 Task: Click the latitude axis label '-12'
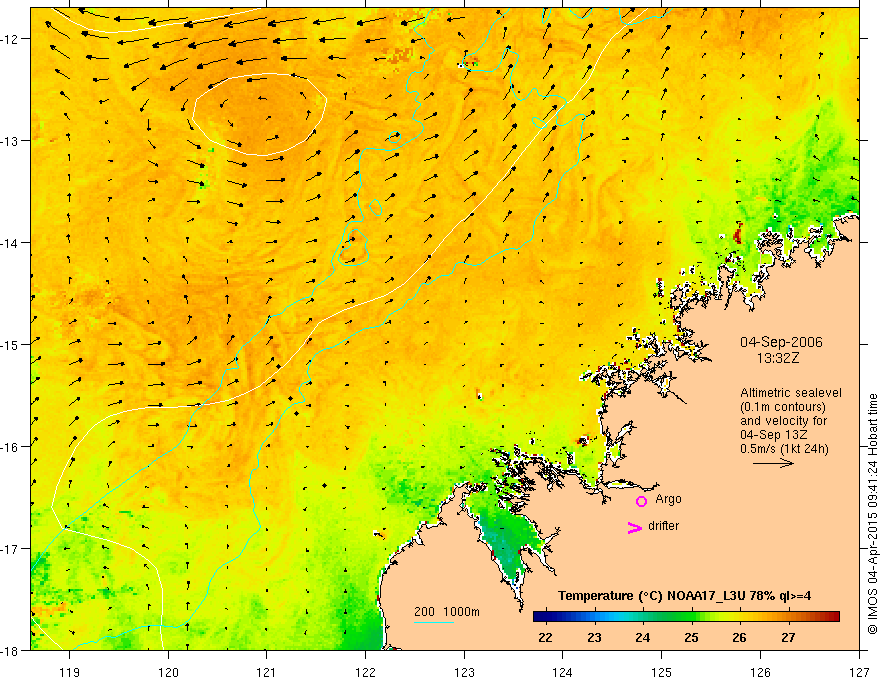[x=11, y=39]
